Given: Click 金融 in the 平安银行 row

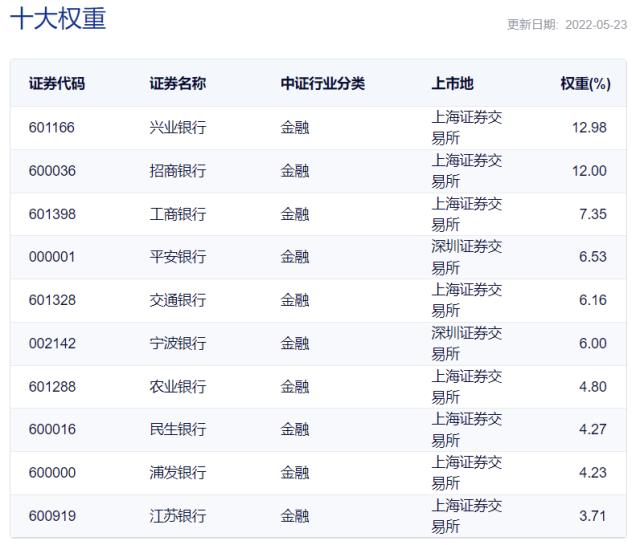Looking at the screenshot, I should 295,257.
